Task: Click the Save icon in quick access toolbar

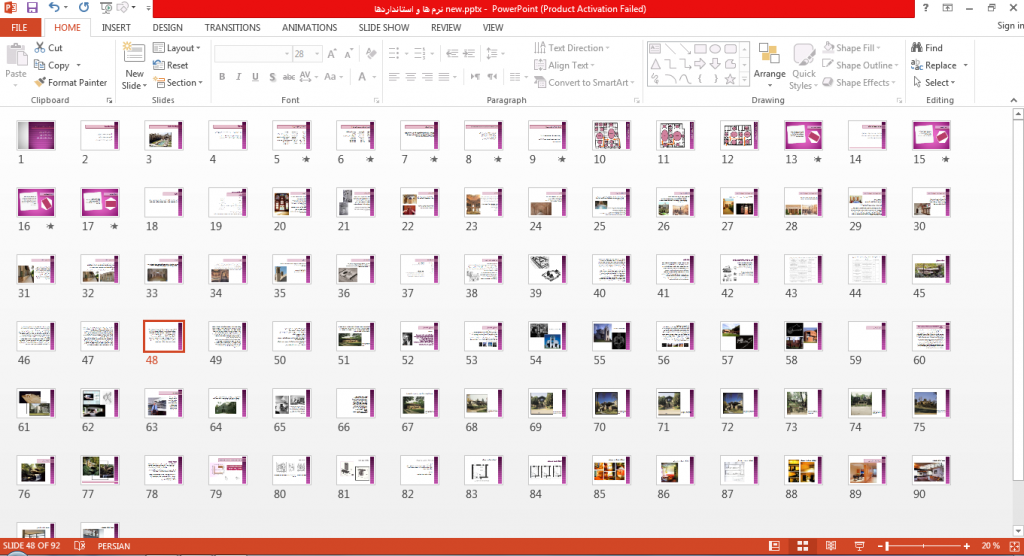Action: coord(31,8)
